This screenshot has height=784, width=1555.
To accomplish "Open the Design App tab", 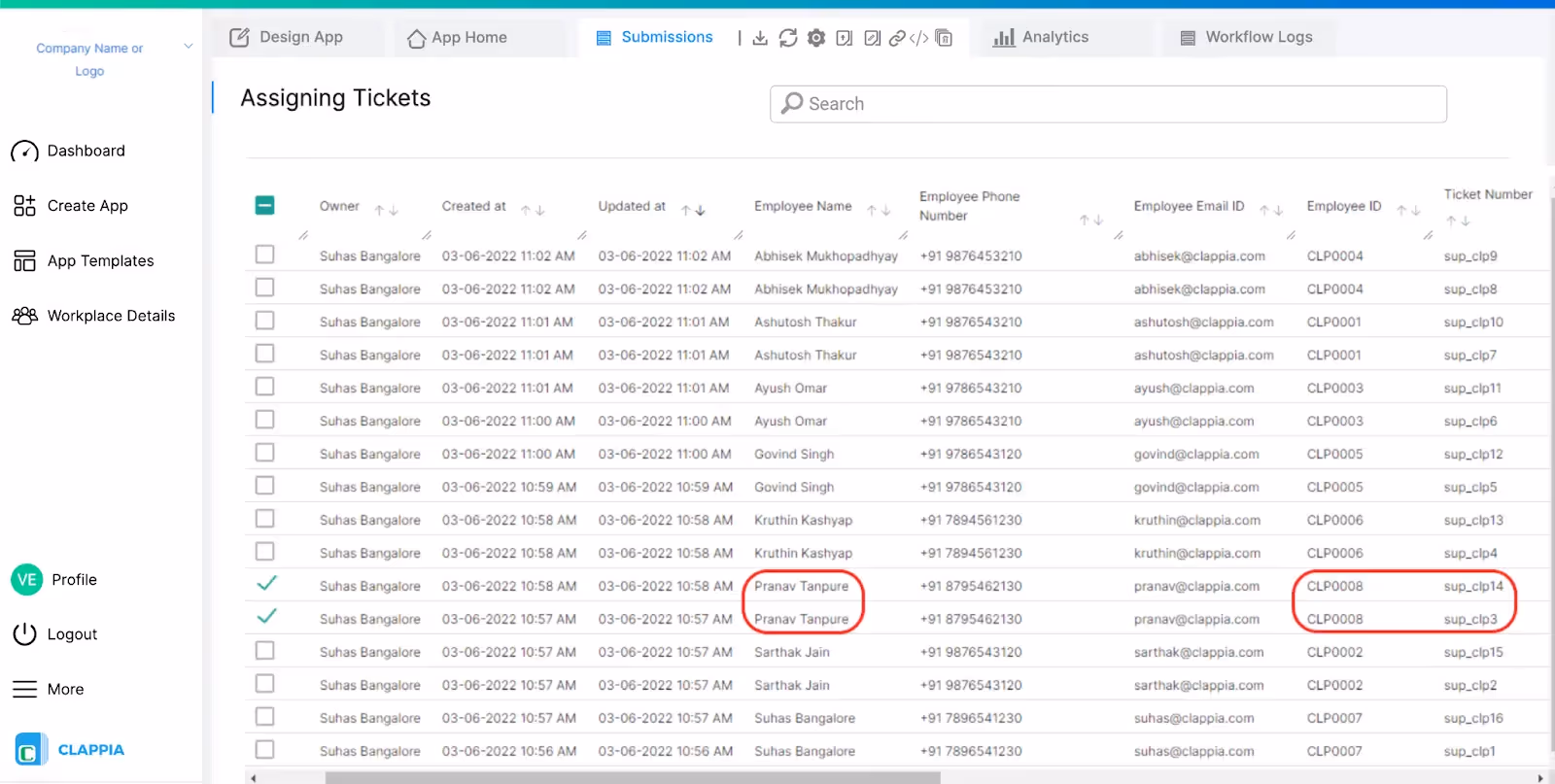I will pyautogui.click(x=286, y=37).
